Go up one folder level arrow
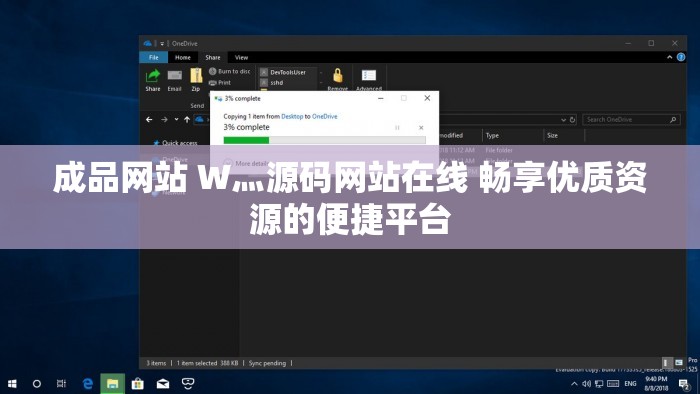The height and width of the screenshot is (394, 700). click(x=187, y=120)
